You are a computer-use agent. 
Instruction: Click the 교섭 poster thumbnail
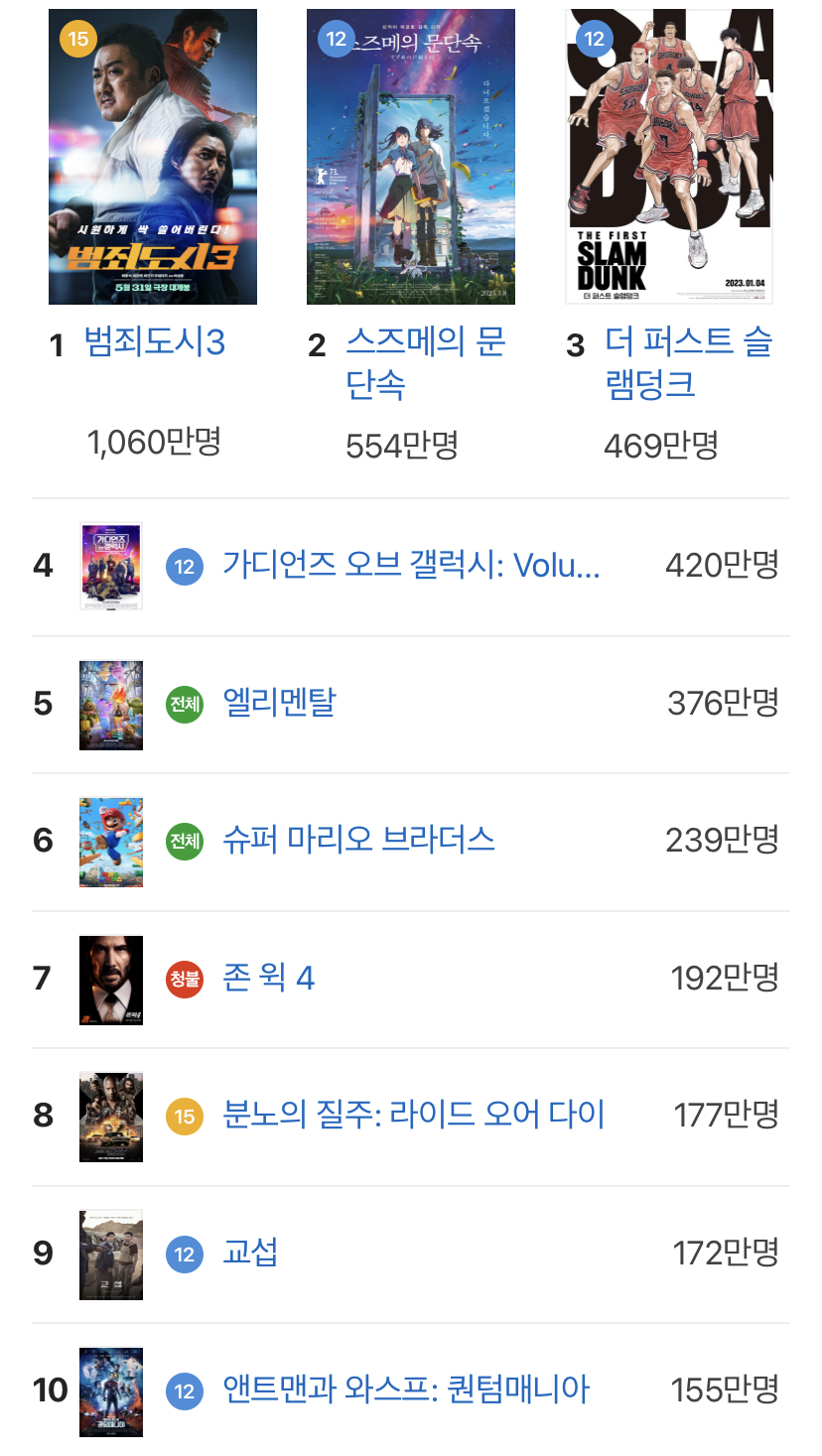click(111, 1254)
